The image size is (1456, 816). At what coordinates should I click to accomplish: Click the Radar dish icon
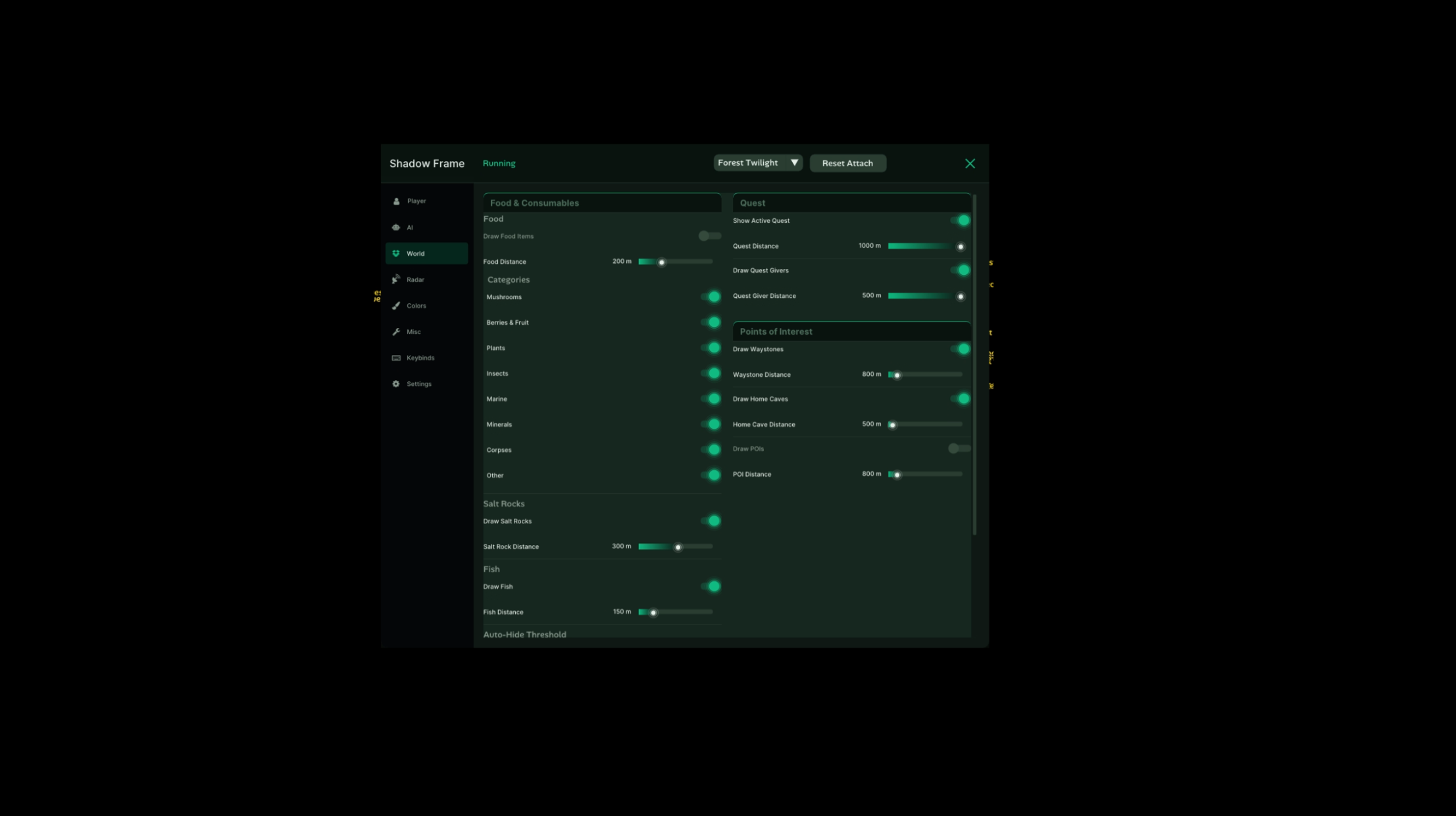(396, 279)
